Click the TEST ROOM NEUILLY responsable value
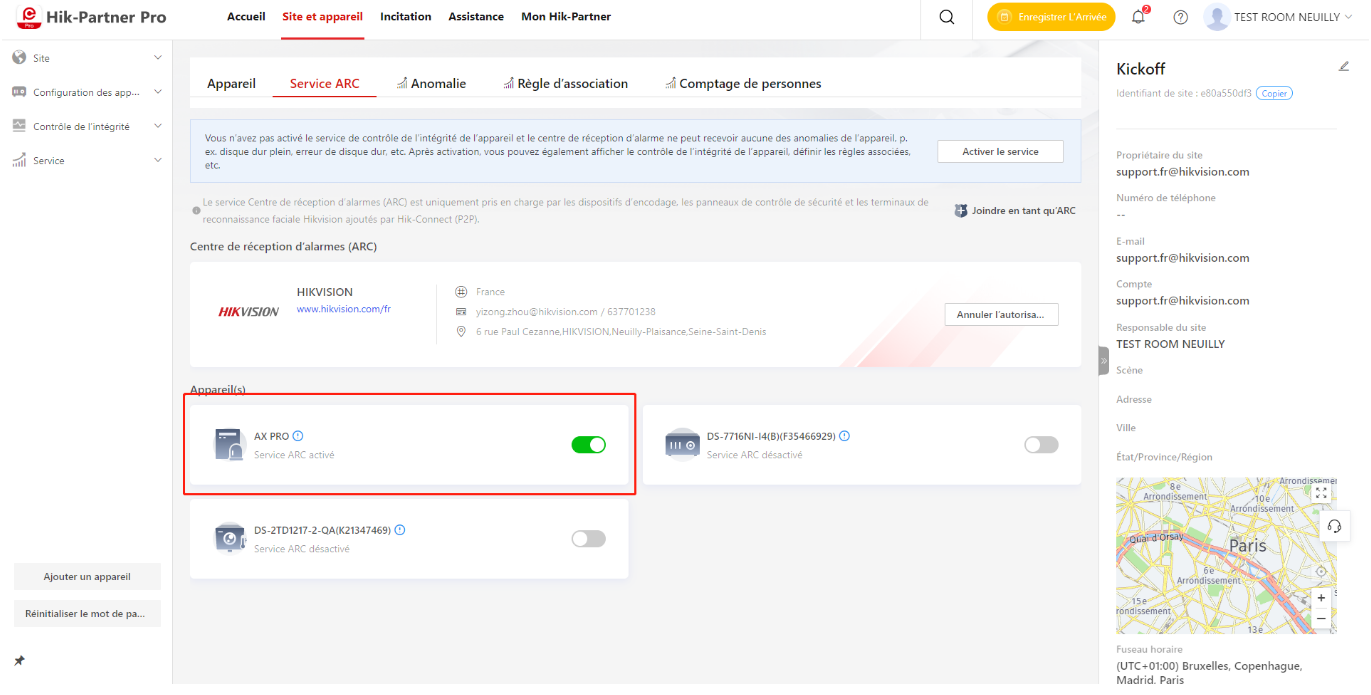1371x695 pixels. pos(1171,344)
